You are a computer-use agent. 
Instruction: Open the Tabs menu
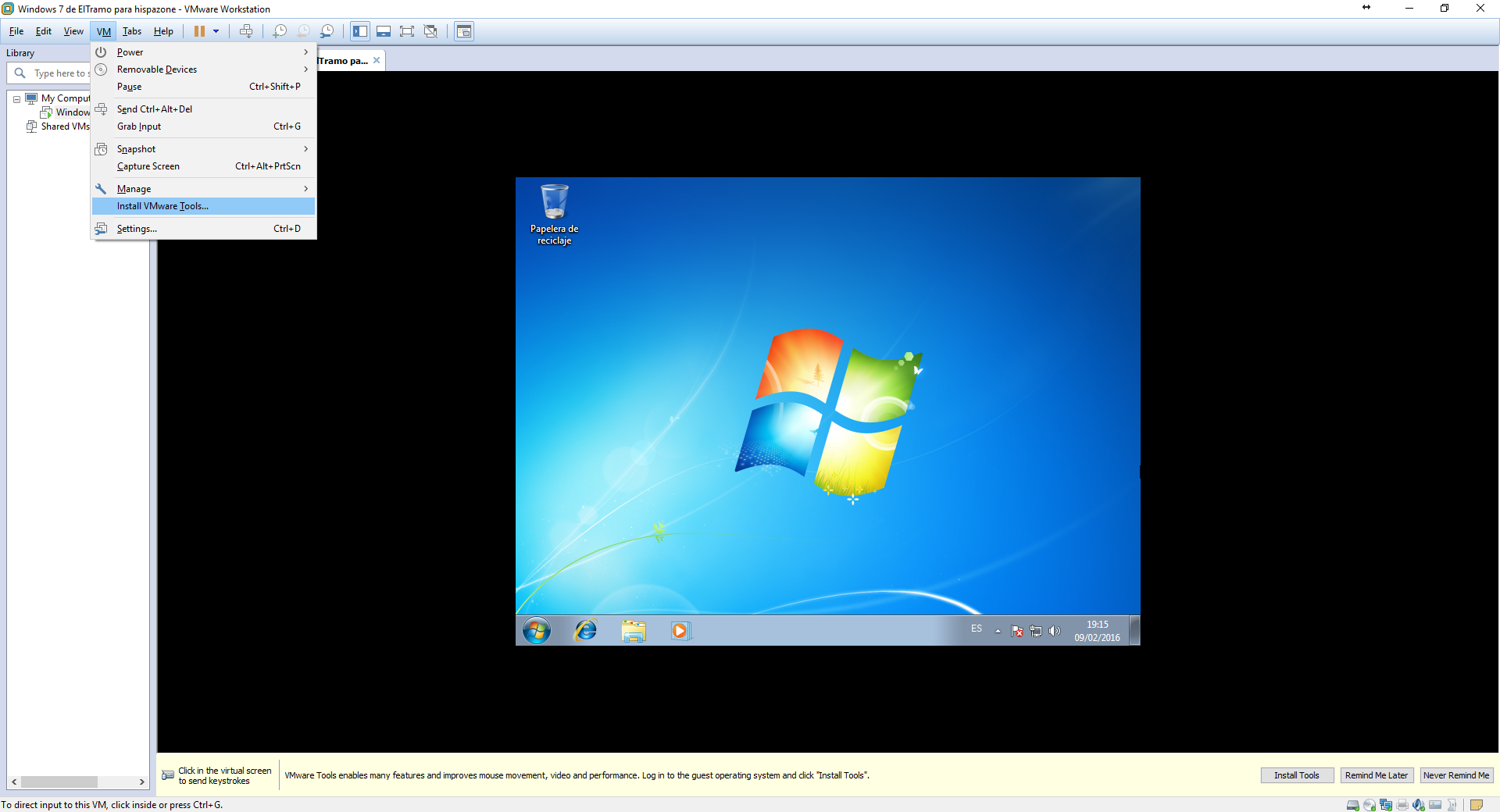click(x=132, y=31)
